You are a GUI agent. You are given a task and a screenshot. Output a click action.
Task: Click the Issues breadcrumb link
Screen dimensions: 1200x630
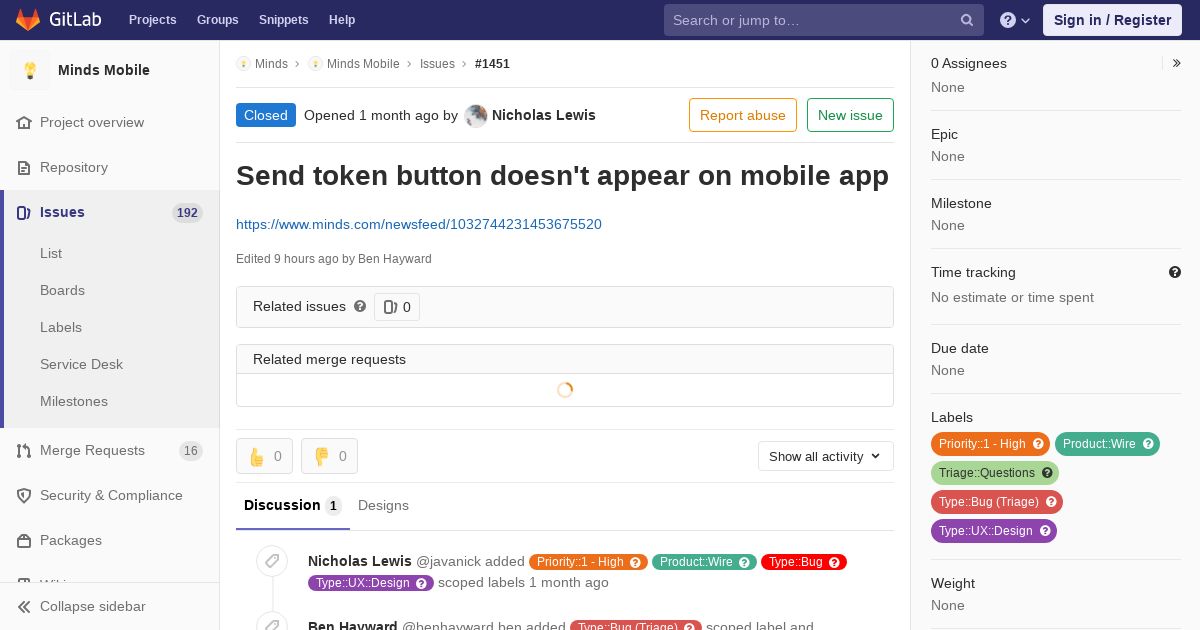click(x=437, y=64)
